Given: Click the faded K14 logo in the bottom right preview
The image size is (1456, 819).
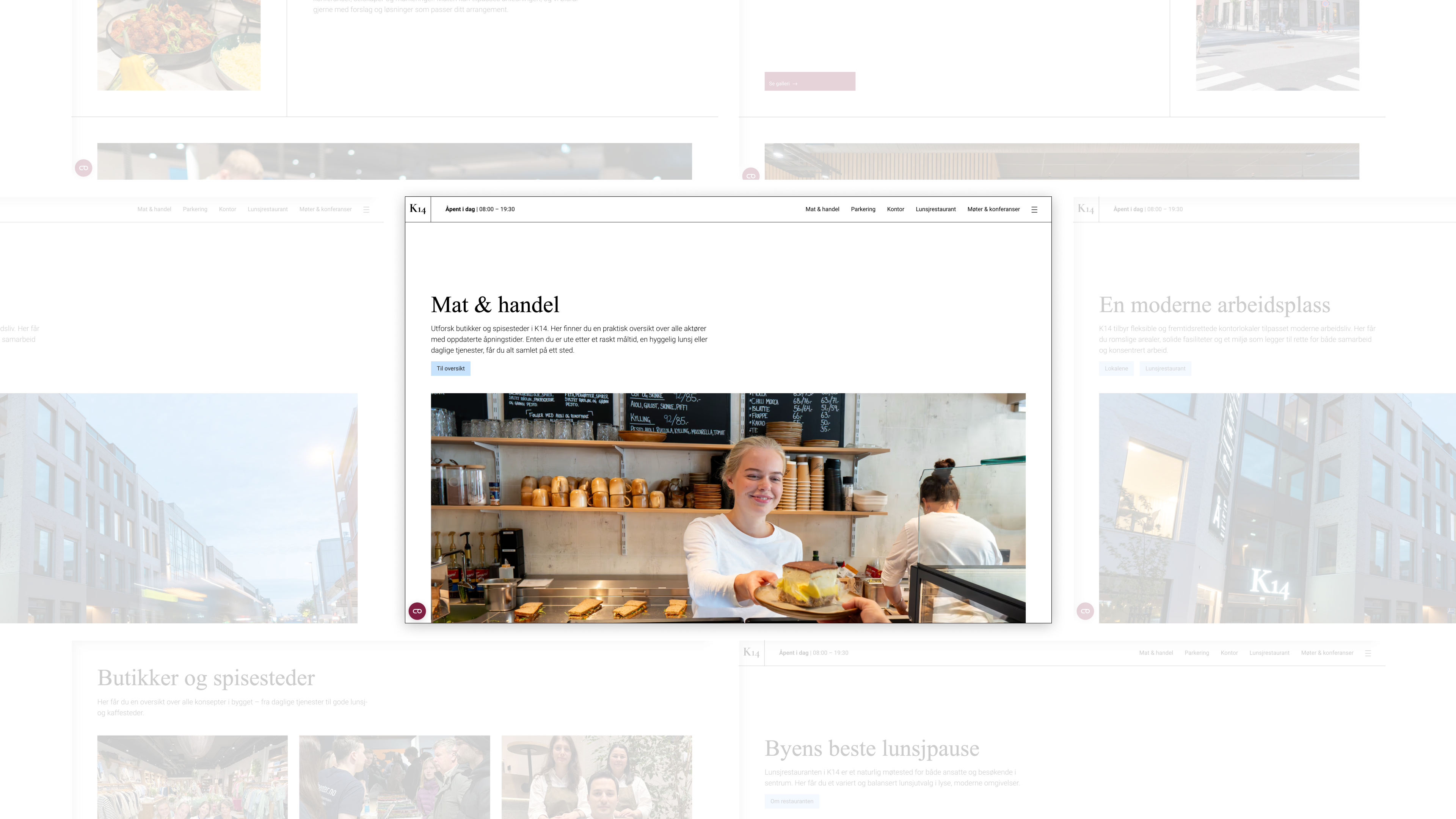Looking at the screenshot, I should (x=751, y=653).
